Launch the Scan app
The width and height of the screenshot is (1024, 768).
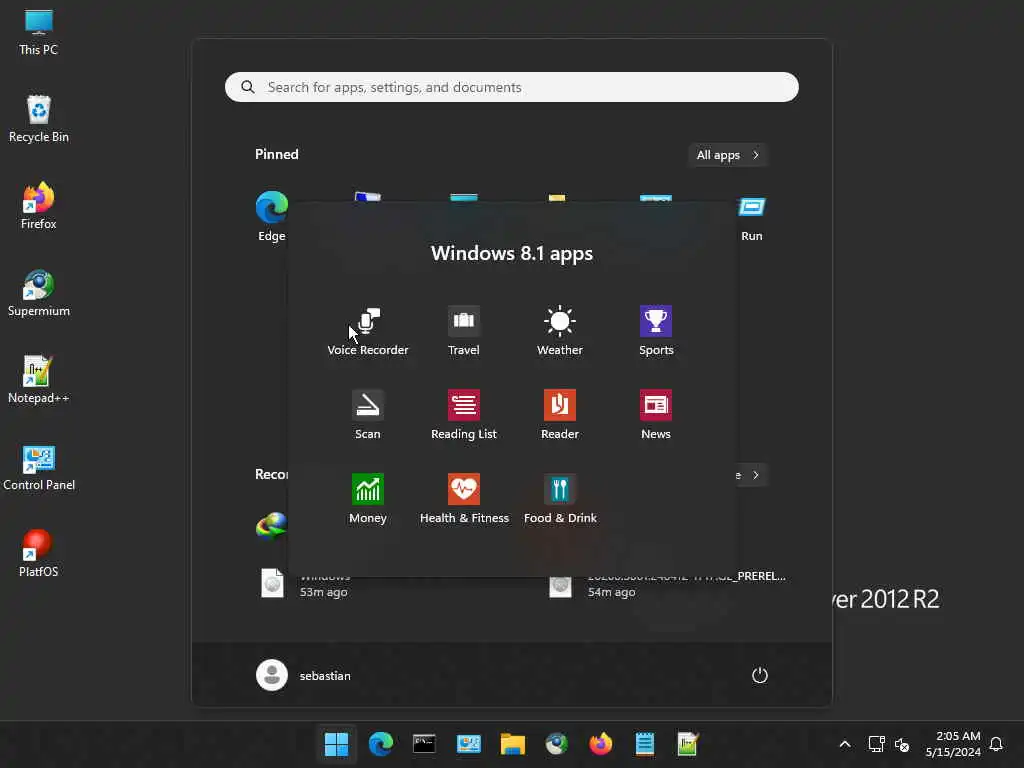(x=368, y=415)
